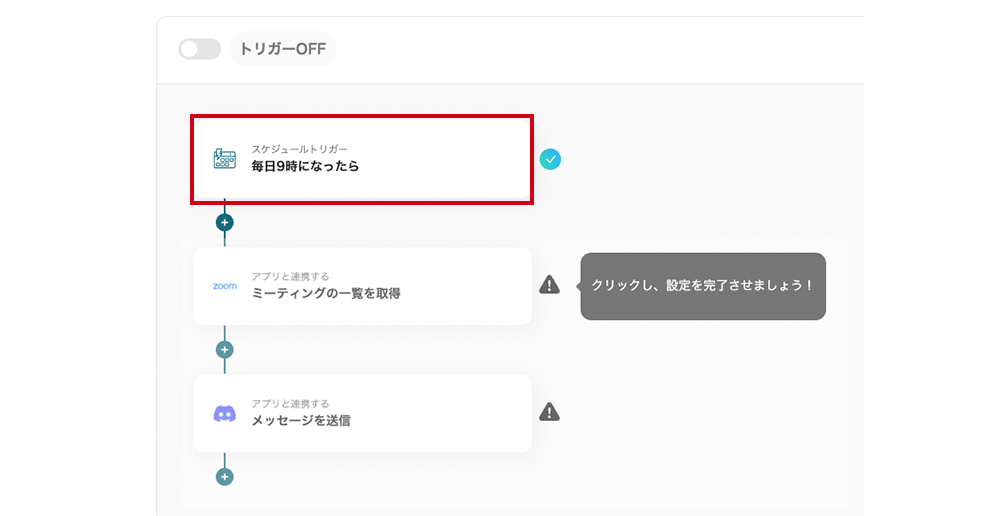Click the schedule trigger calendar icon
1000x516 pixels.
(224, 159)
